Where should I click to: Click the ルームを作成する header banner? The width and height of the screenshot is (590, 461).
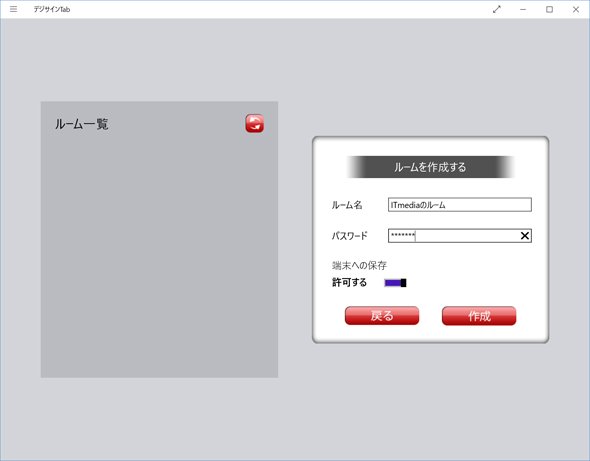coord(430,167)
